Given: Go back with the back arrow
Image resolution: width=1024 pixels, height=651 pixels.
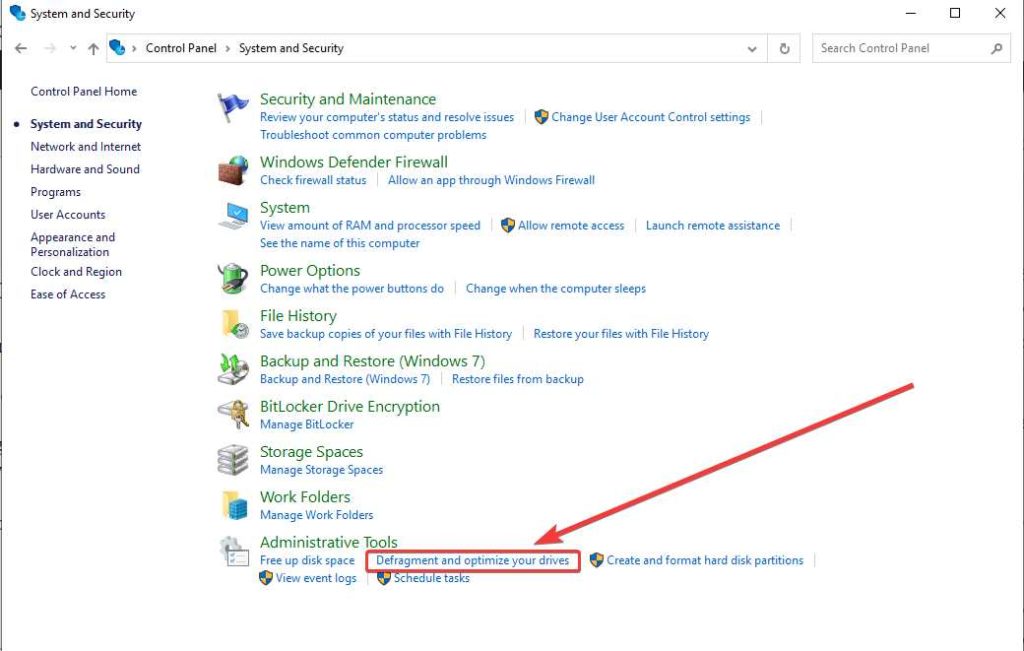Looking at the screenshot, I should [21, 48].
